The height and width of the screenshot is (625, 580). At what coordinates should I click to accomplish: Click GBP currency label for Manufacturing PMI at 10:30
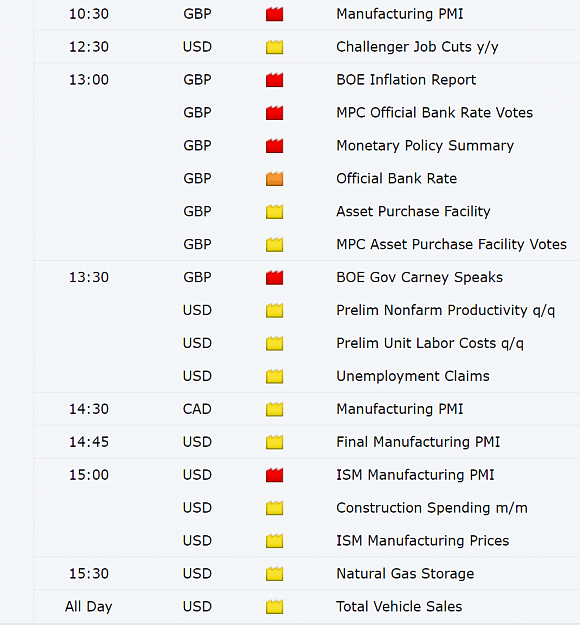[x=197, y=14]
